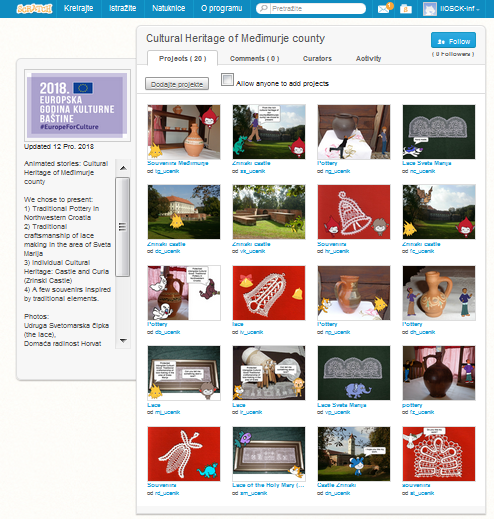This screenshot has height=519, width=494.
Task: Open lace bobbins thumbnail with monkey
Action: (x=269, y=373)
